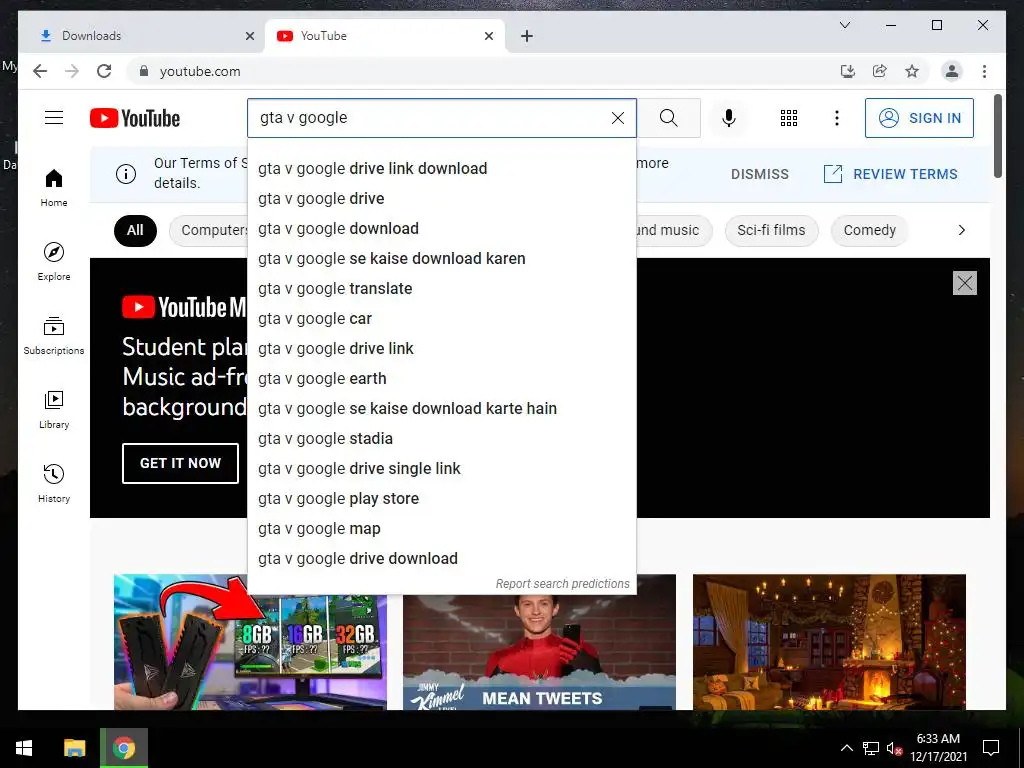Open the Chrome three-dot menu

tap(984, 71)
